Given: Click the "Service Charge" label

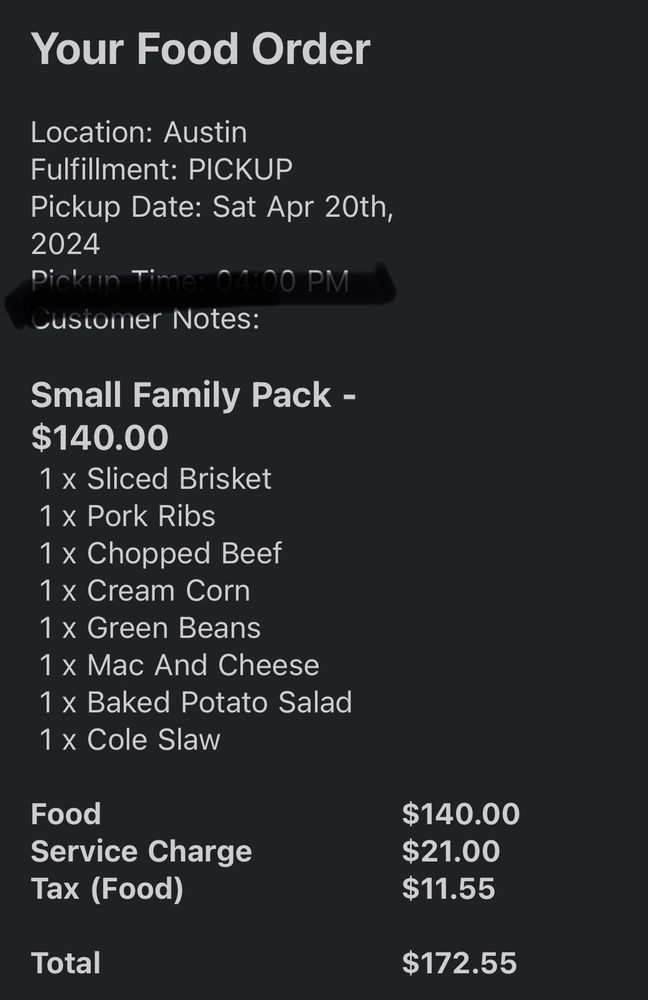Looking at the screenshot, I should [141, 852].
